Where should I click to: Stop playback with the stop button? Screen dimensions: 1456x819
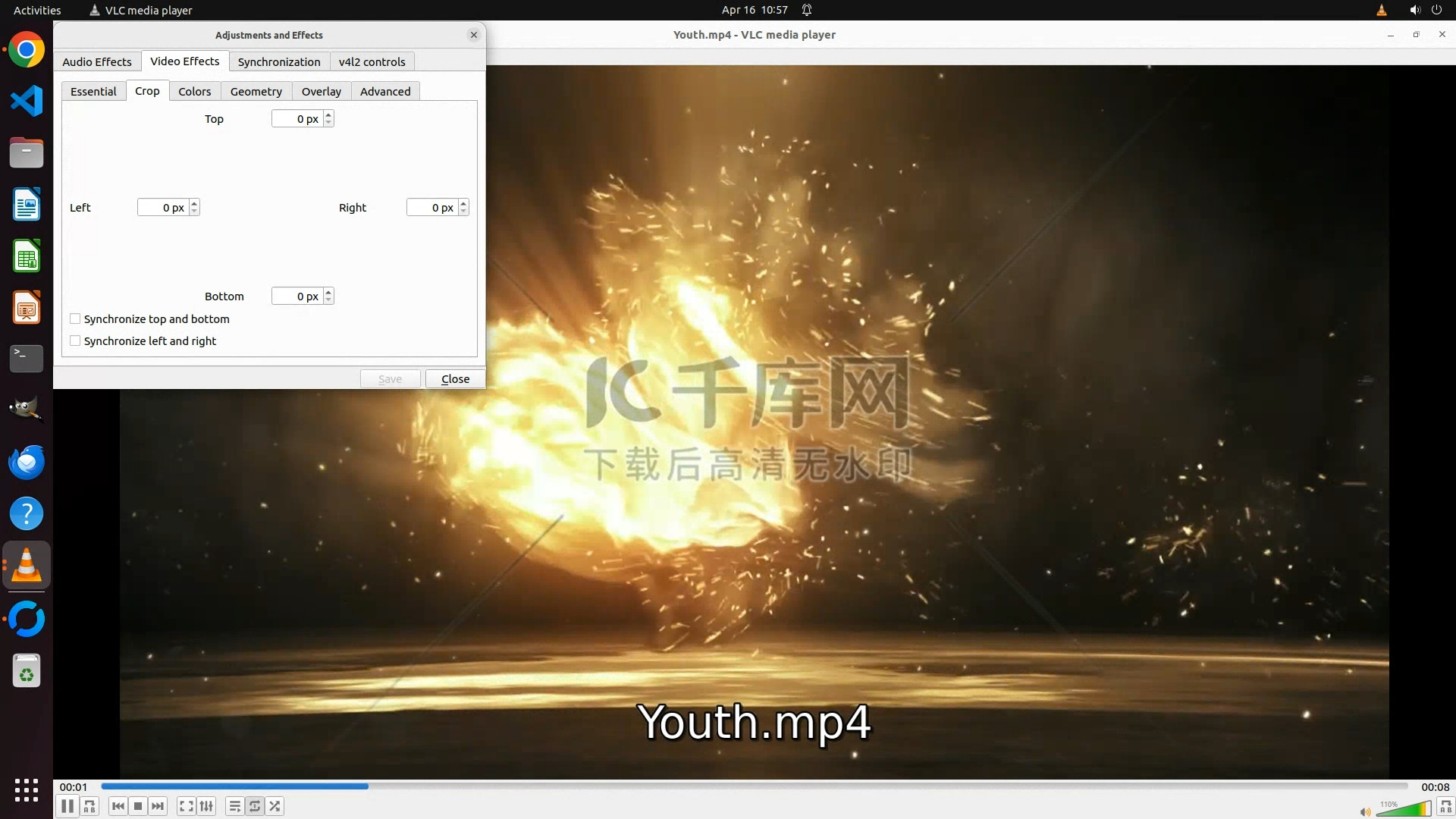(x=138, y=806)
